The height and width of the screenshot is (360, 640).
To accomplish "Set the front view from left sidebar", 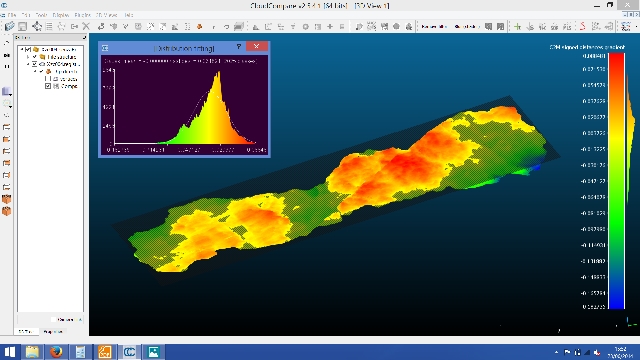I will pos(7,139).
